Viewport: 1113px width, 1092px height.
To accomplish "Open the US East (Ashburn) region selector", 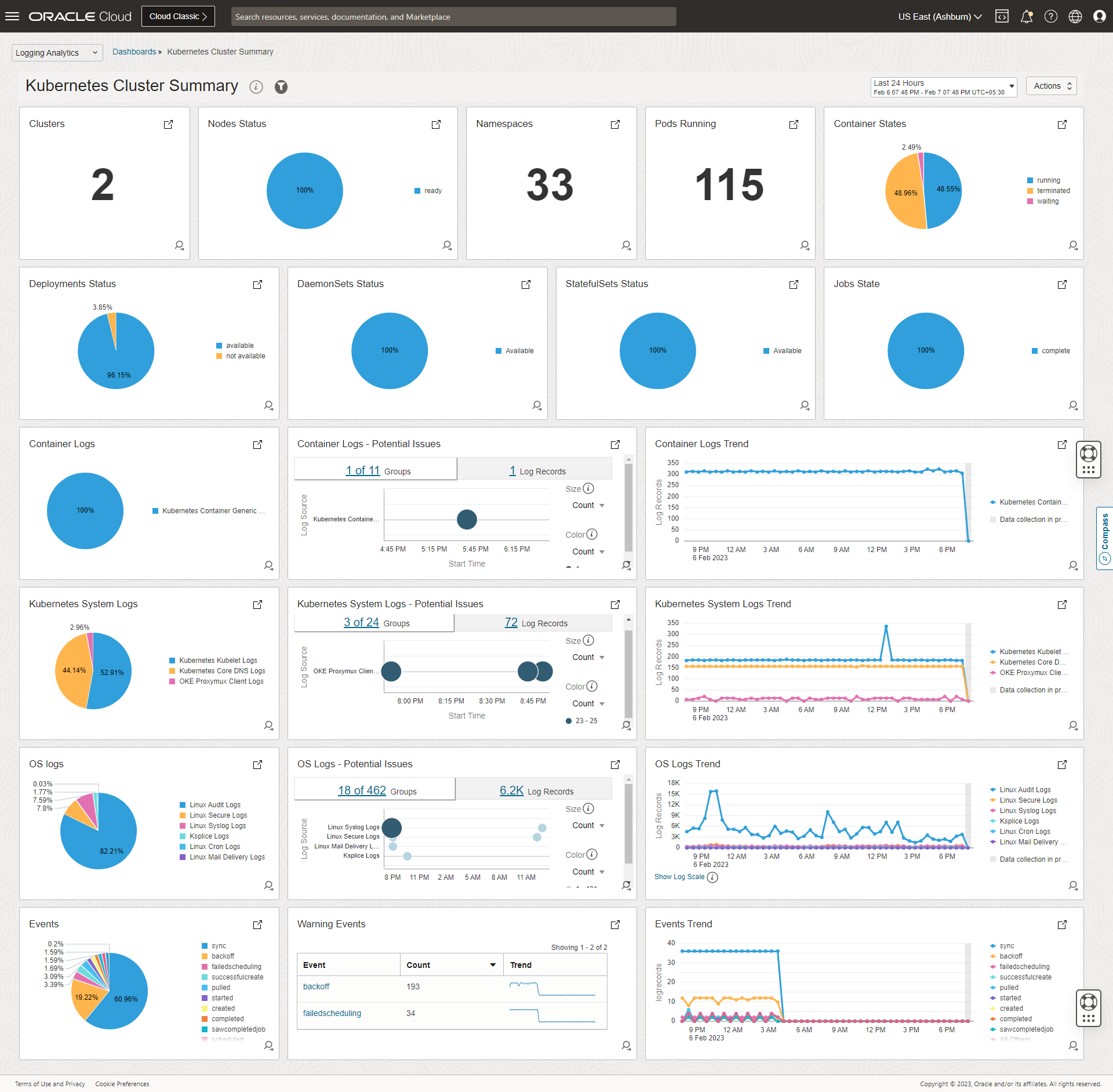I will tap(940, 16).
